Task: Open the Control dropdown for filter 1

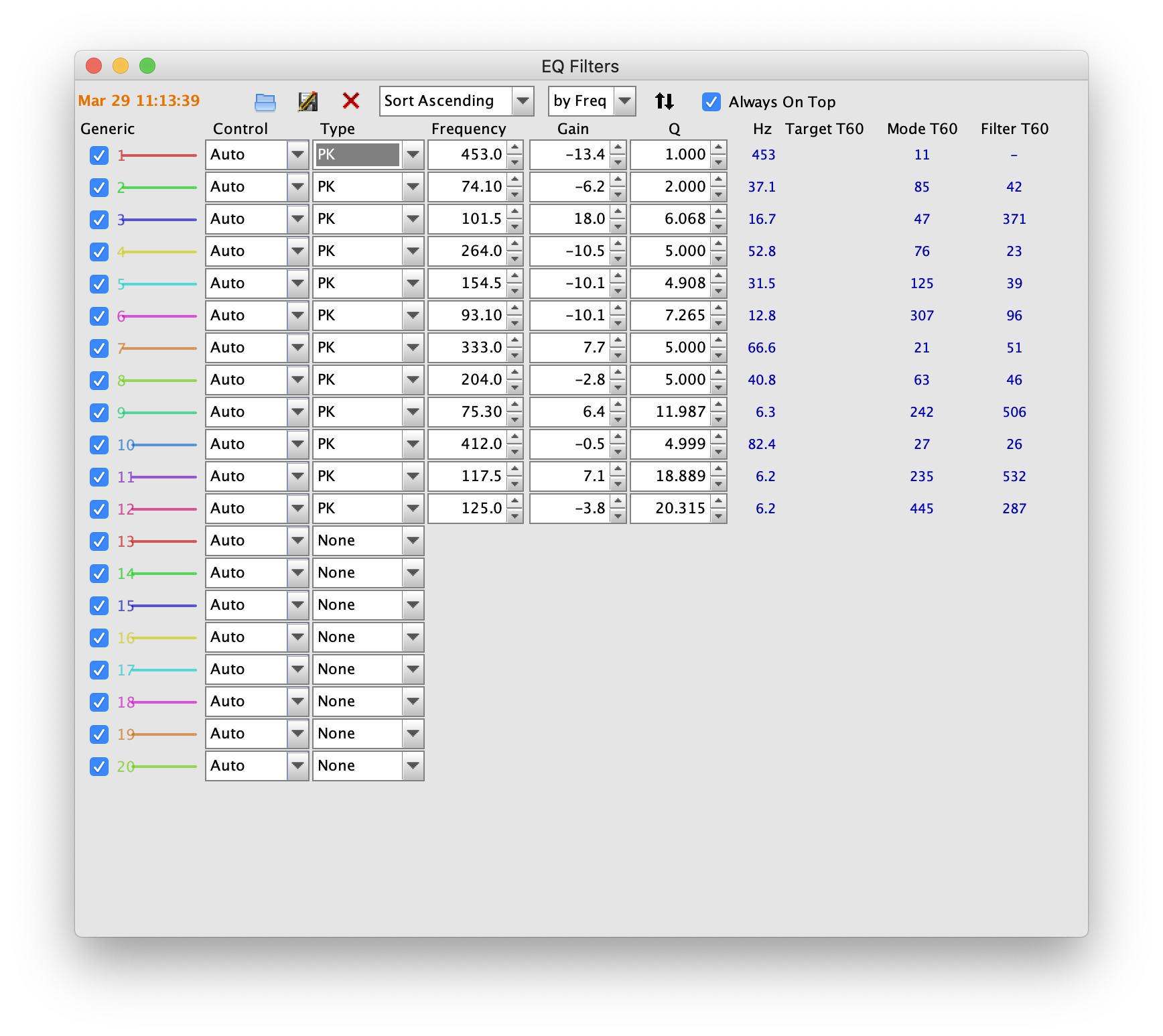Action: [x=257, y=155]
